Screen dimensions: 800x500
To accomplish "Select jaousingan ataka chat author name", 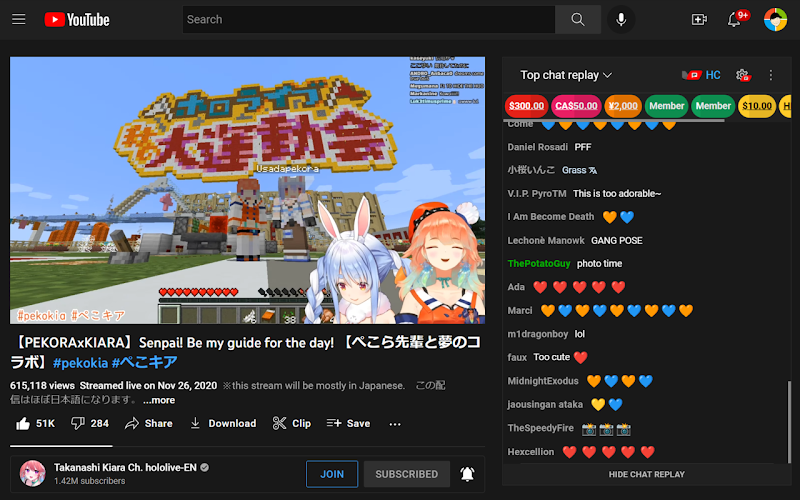I will point(545,405).
